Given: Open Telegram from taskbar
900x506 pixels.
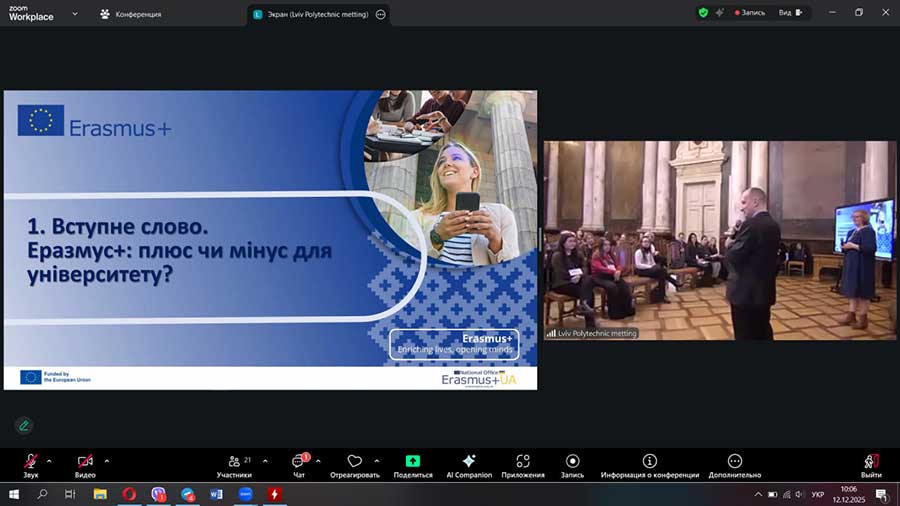Looking at the screenshot, I should point(188,494).
